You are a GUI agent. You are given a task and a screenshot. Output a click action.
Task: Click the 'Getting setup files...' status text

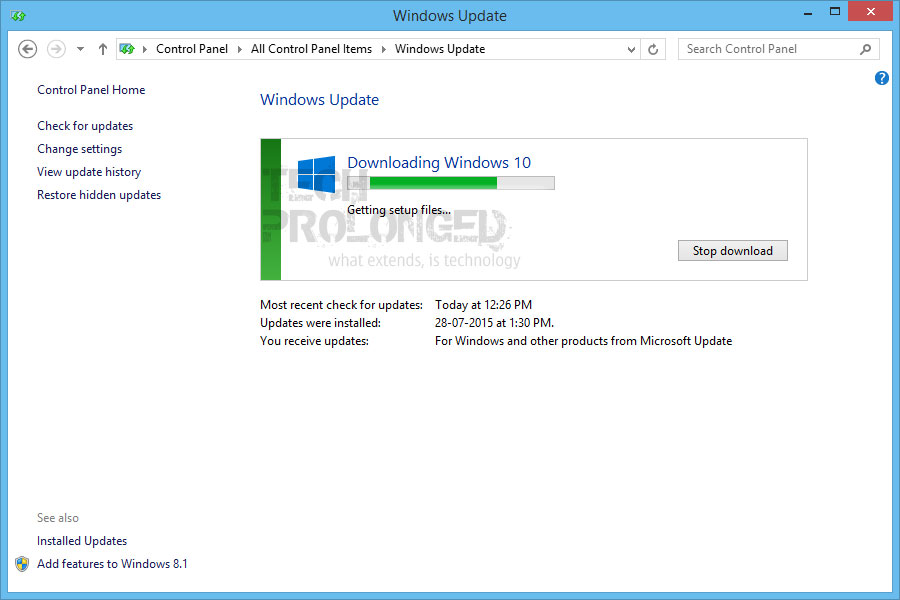pyautogui.click(x=399, y=210)
